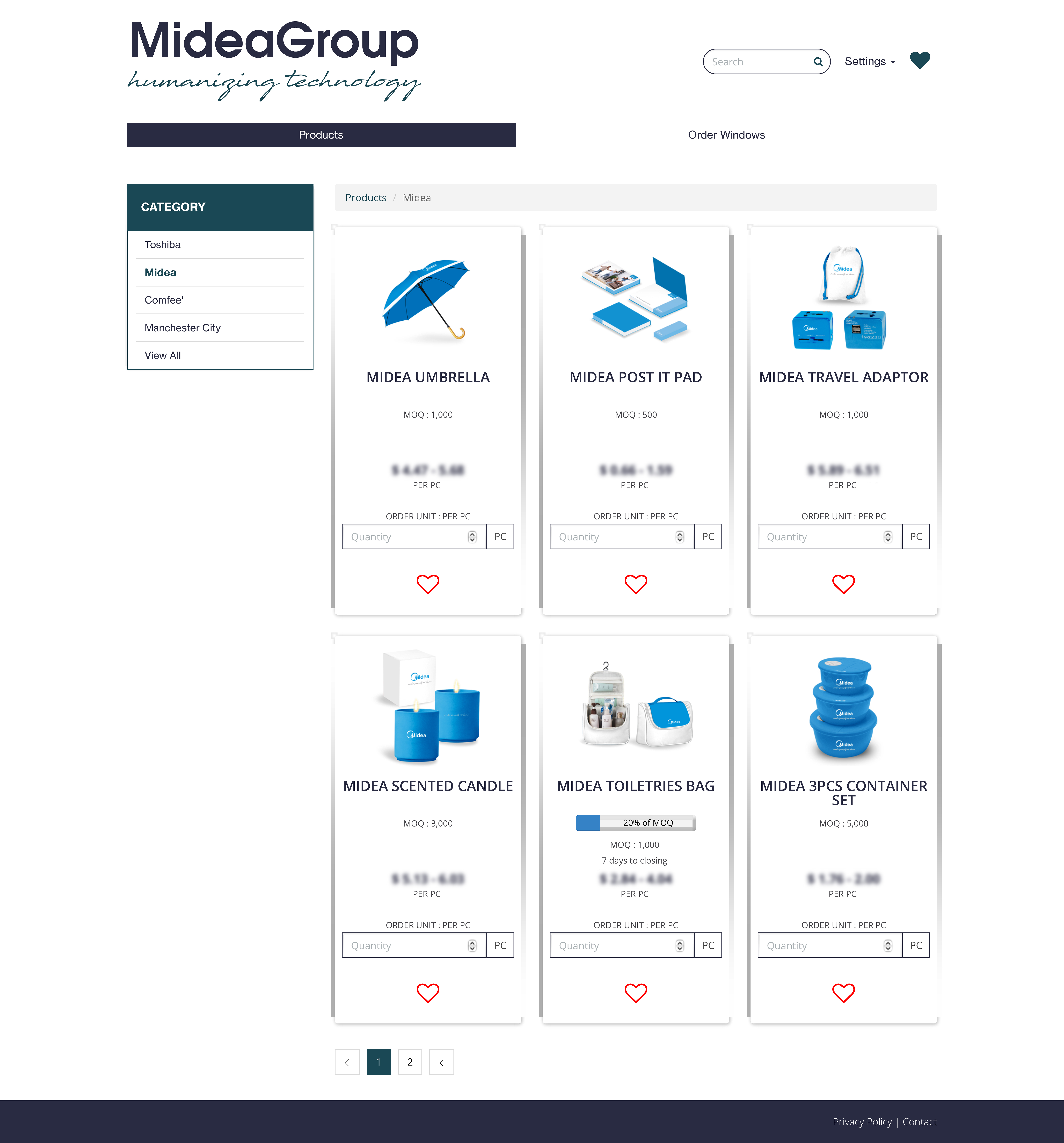Screen dimensions: 1064x1143
Task: Open the Midea Travel Adaptor product image
Action: (x=840, y=298)
